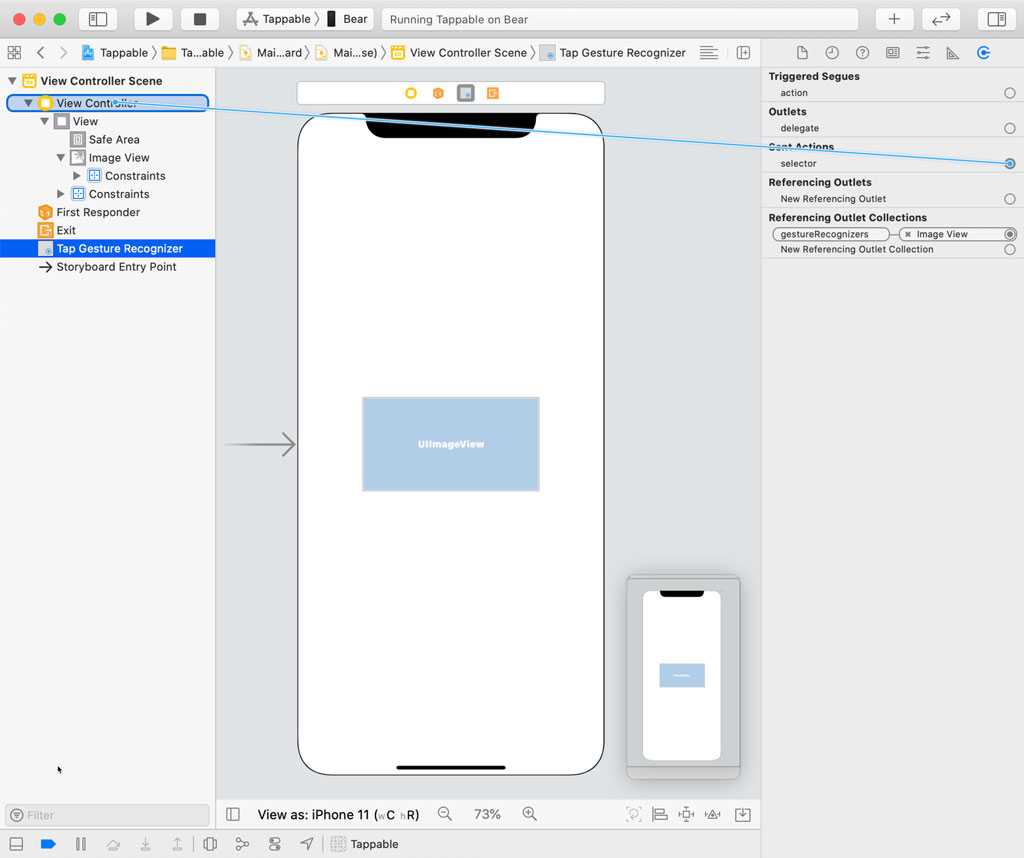The image size is (1024, 858).
Task: Expand Constraints under Image View
Action: 77,176
